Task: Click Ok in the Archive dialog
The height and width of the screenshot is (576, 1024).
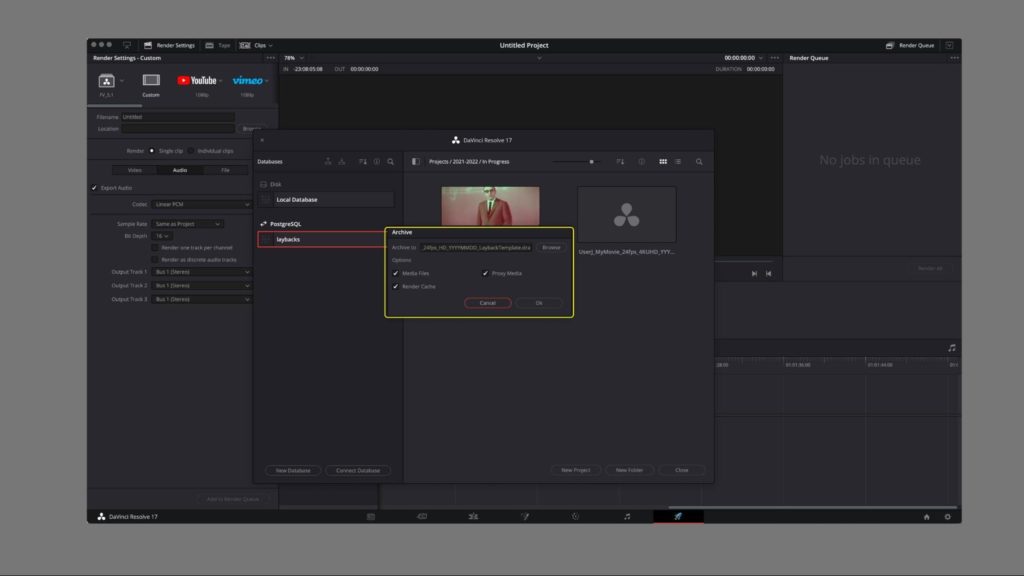Action: 539,303
